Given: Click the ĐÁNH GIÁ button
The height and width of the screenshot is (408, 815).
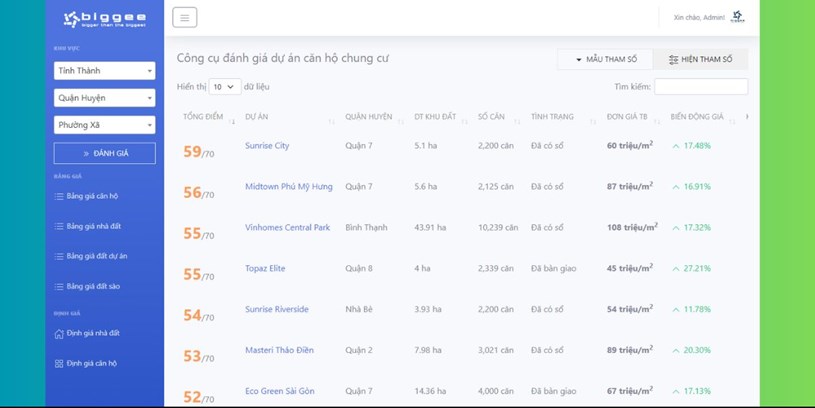Looking at the screenshot, I should pos(104,153).
